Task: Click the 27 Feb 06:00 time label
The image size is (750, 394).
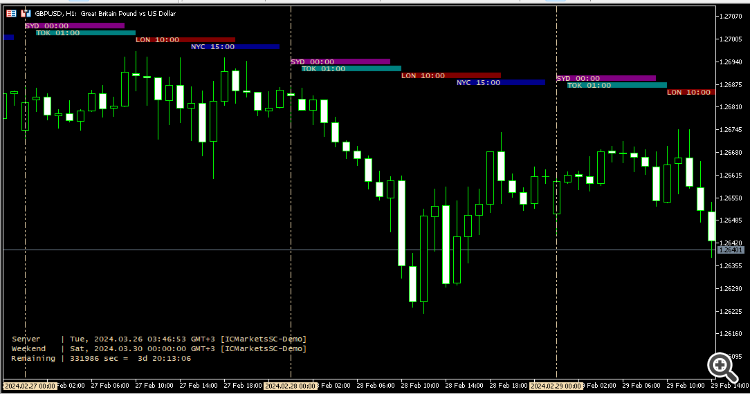Action: point(110,385)
